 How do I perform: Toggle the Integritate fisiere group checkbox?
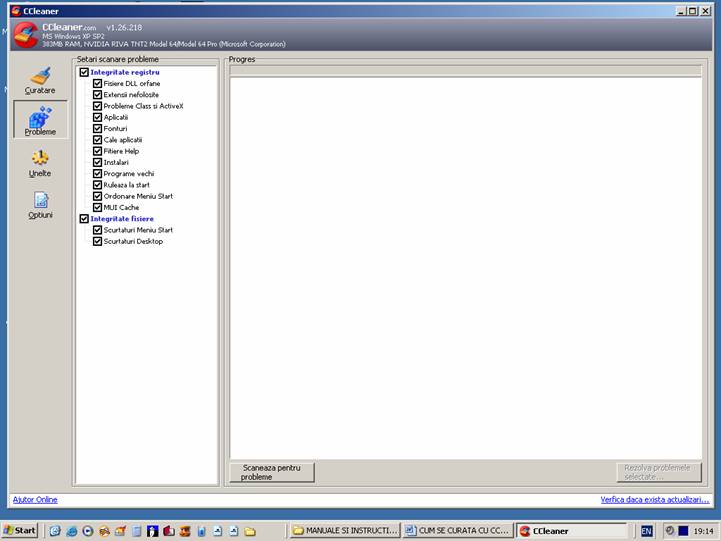coord(84,218)
